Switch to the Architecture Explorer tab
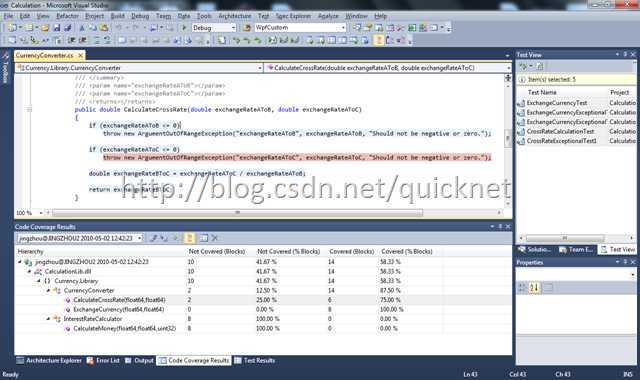 coord(49,360)
